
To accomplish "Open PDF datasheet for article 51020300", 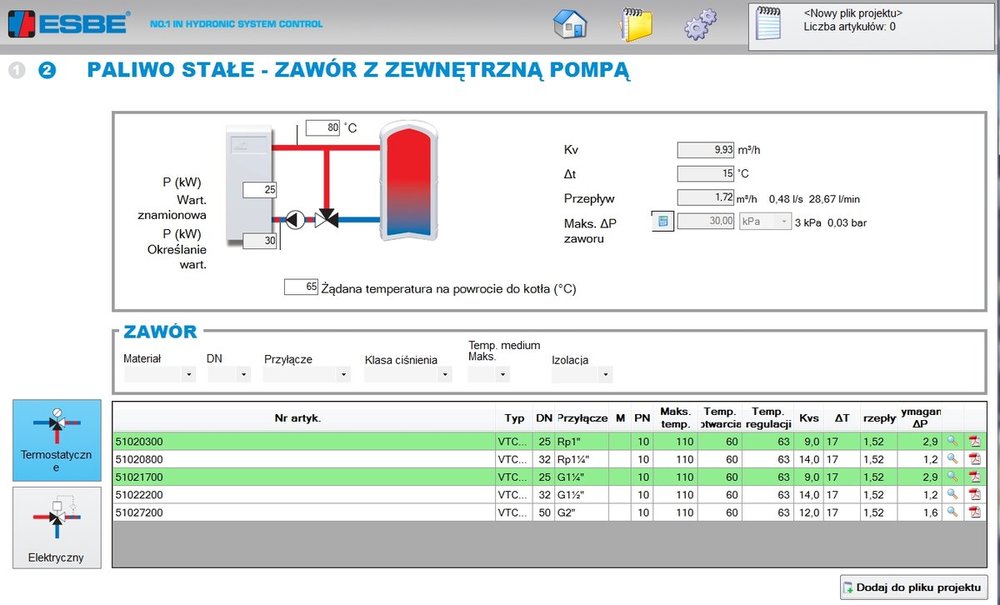I will pyautogui.click(x=975, y=441).
